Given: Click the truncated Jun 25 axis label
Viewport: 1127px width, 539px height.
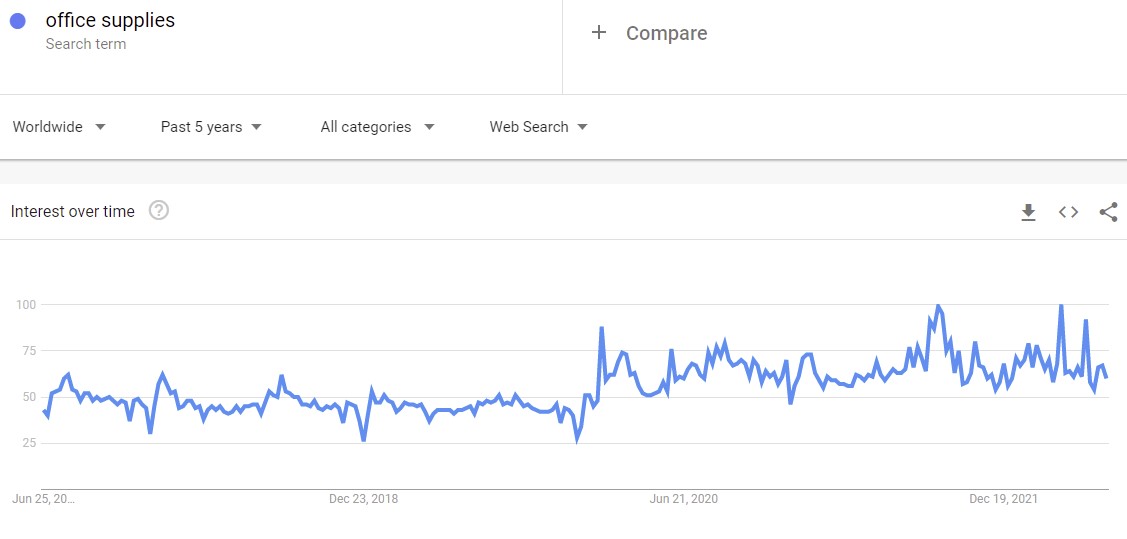Looking at the screenshot, I should point(43,499).
